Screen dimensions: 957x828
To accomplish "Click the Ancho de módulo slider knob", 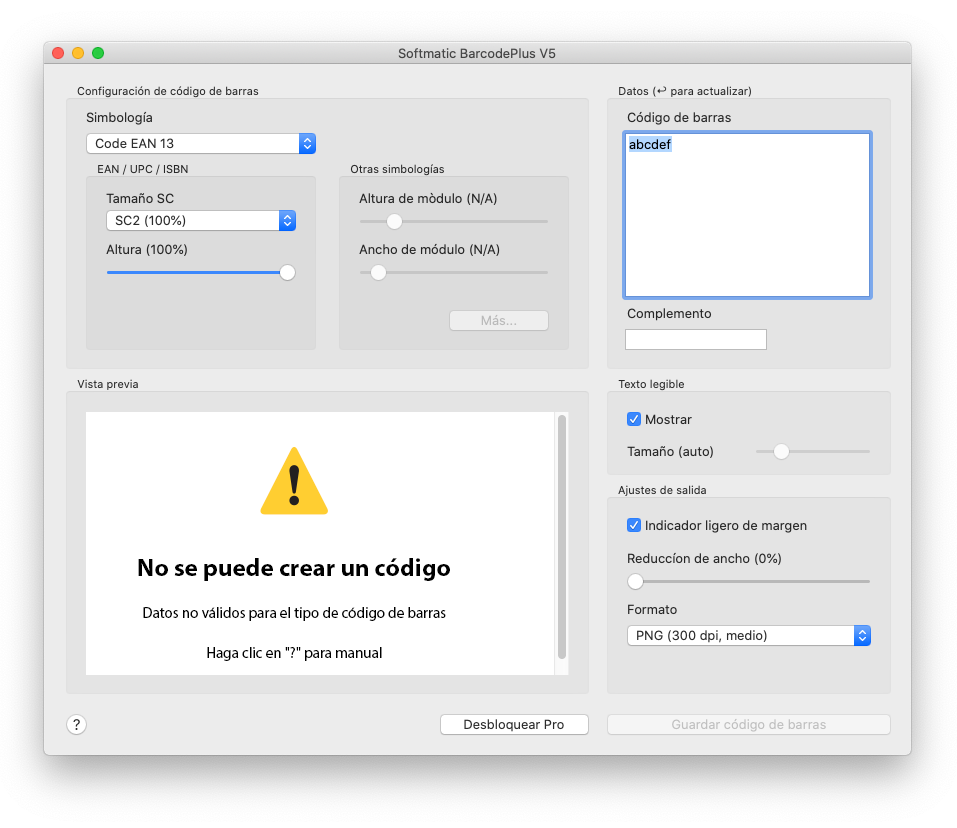I will click(378, 272).
